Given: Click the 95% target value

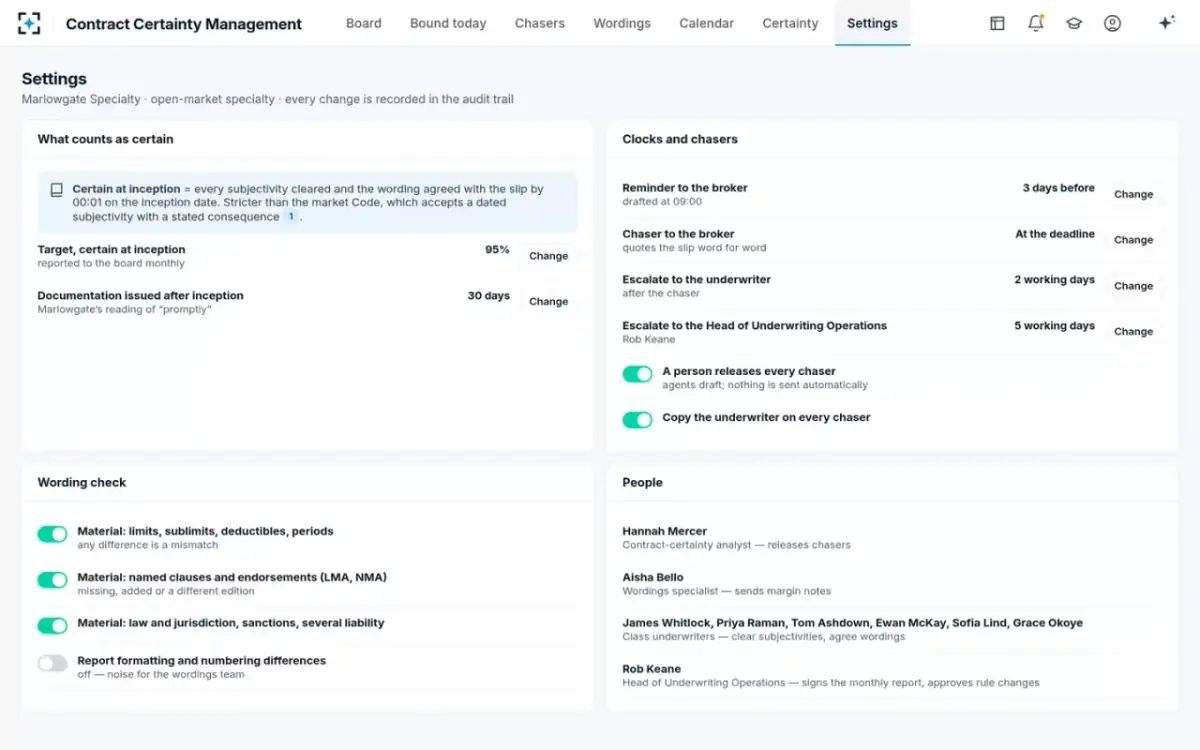Looking at the screenshot, I should [497, 250].
